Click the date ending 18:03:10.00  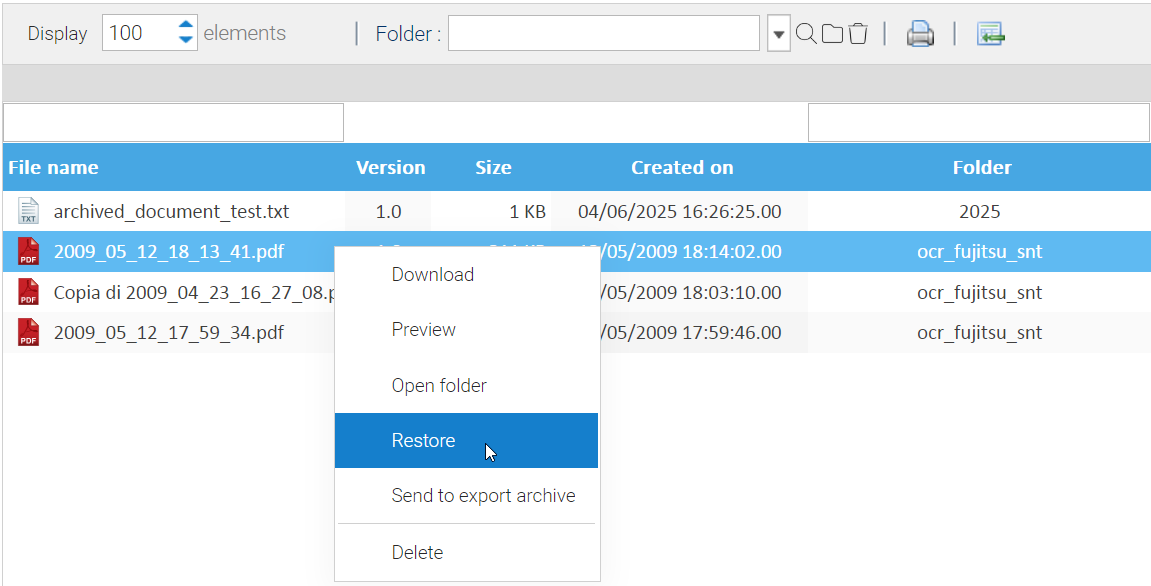[x=691, y=292]
